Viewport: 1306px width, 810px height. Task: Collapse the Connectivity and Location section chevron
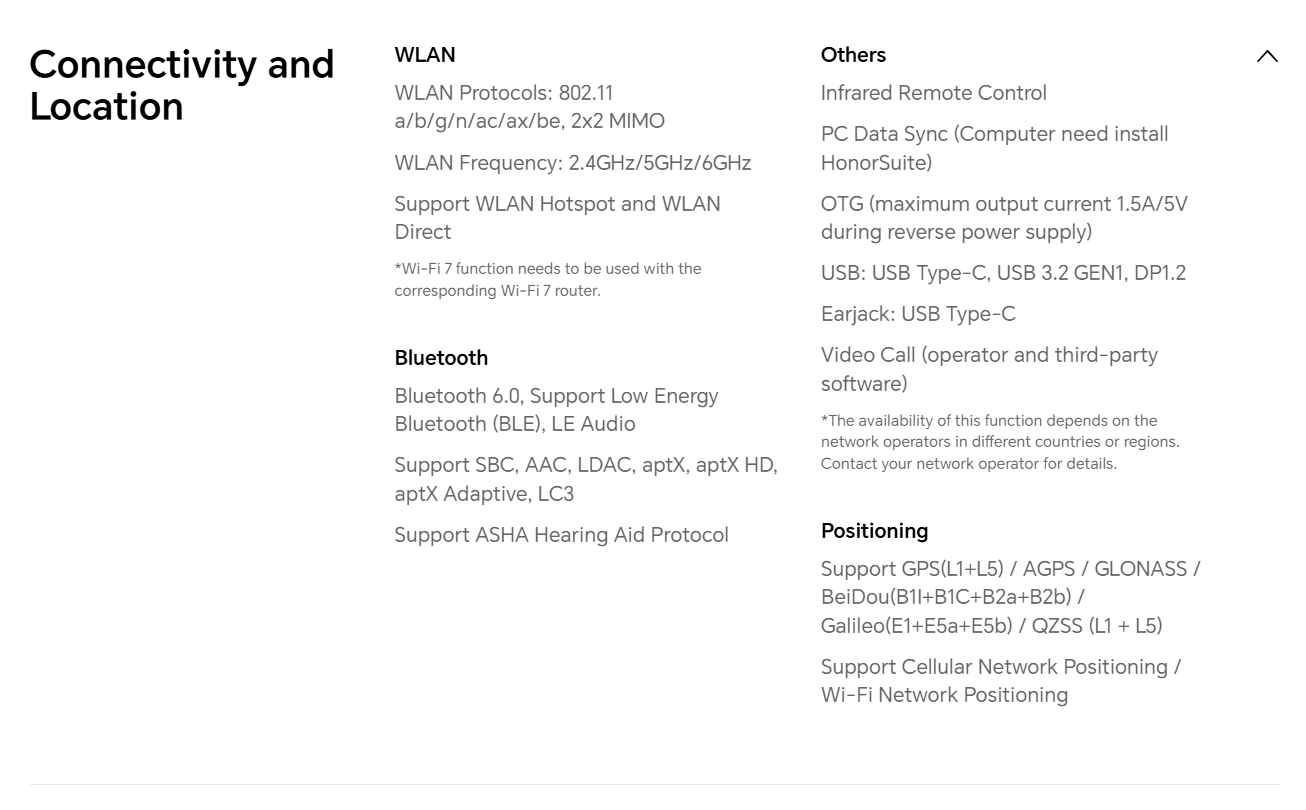1267,56
